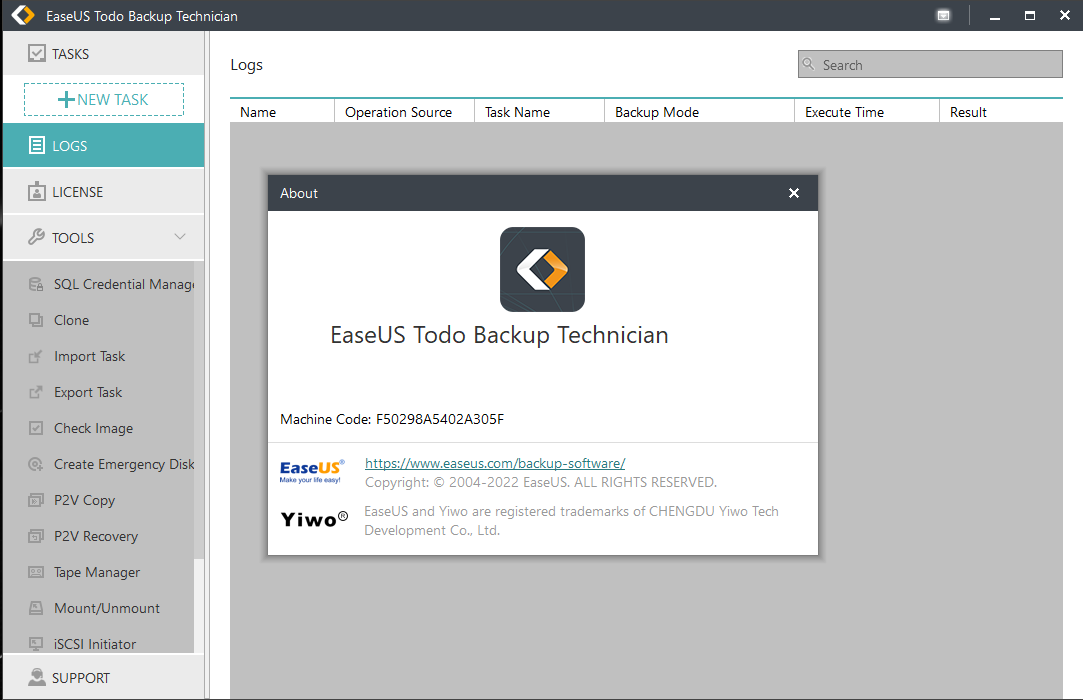Collapse the Tools section chevron
The width and height of the screenshot is (1083, 700).
pos(180,236)
